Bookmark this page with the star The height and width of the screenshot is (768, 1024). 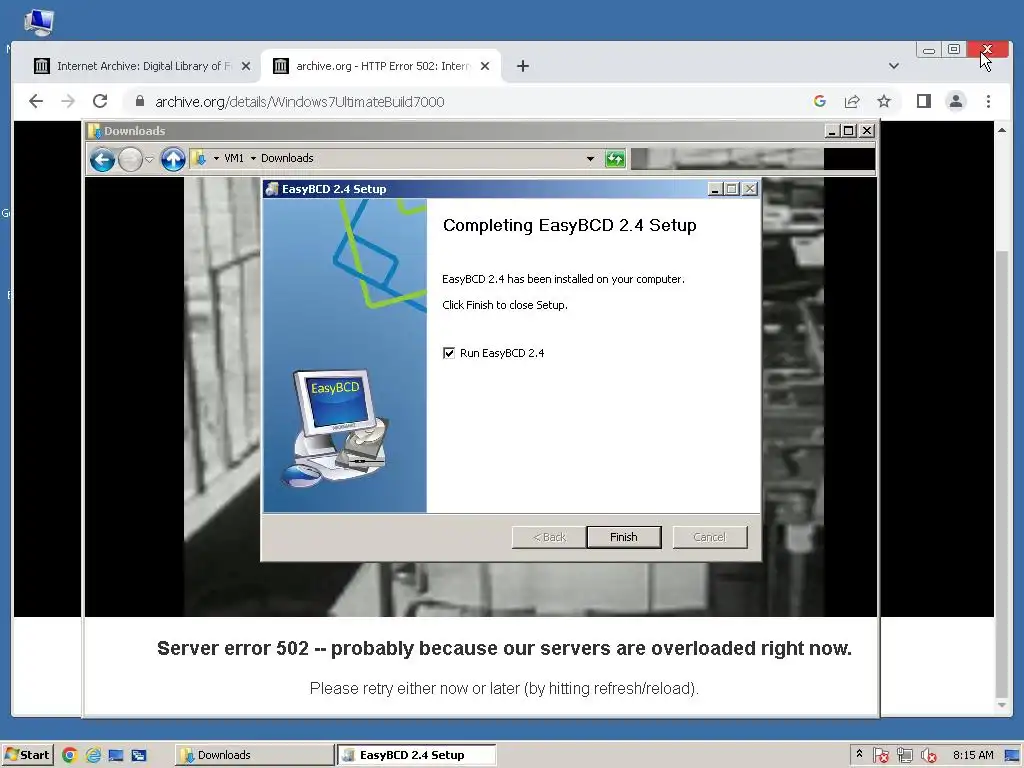[884, 101]
